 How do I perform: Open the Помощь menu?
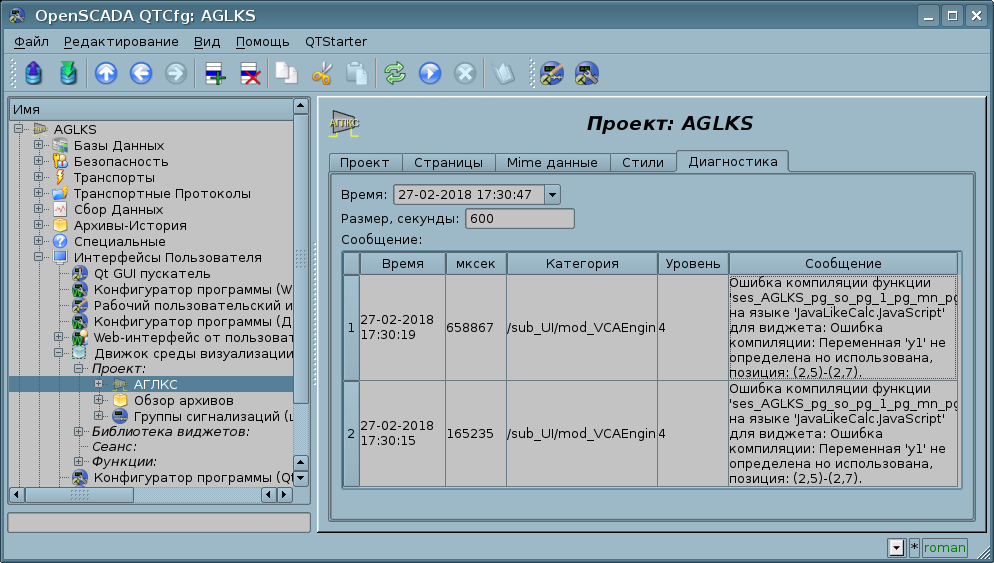pyautogui.click(x=262, y=42)
